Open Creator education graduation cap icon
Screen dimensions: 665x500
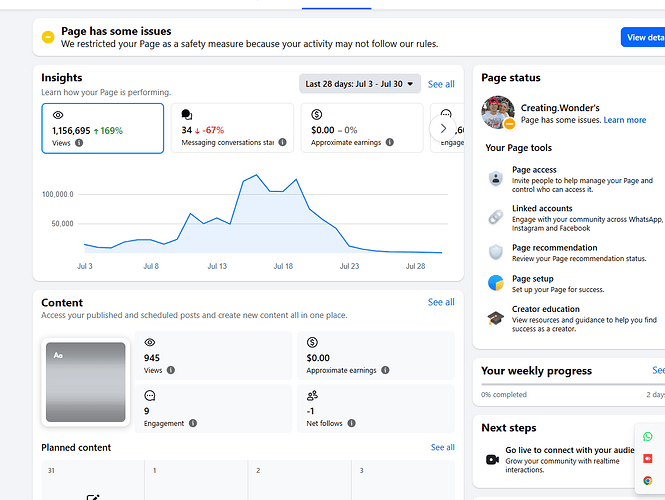(495, 318)
